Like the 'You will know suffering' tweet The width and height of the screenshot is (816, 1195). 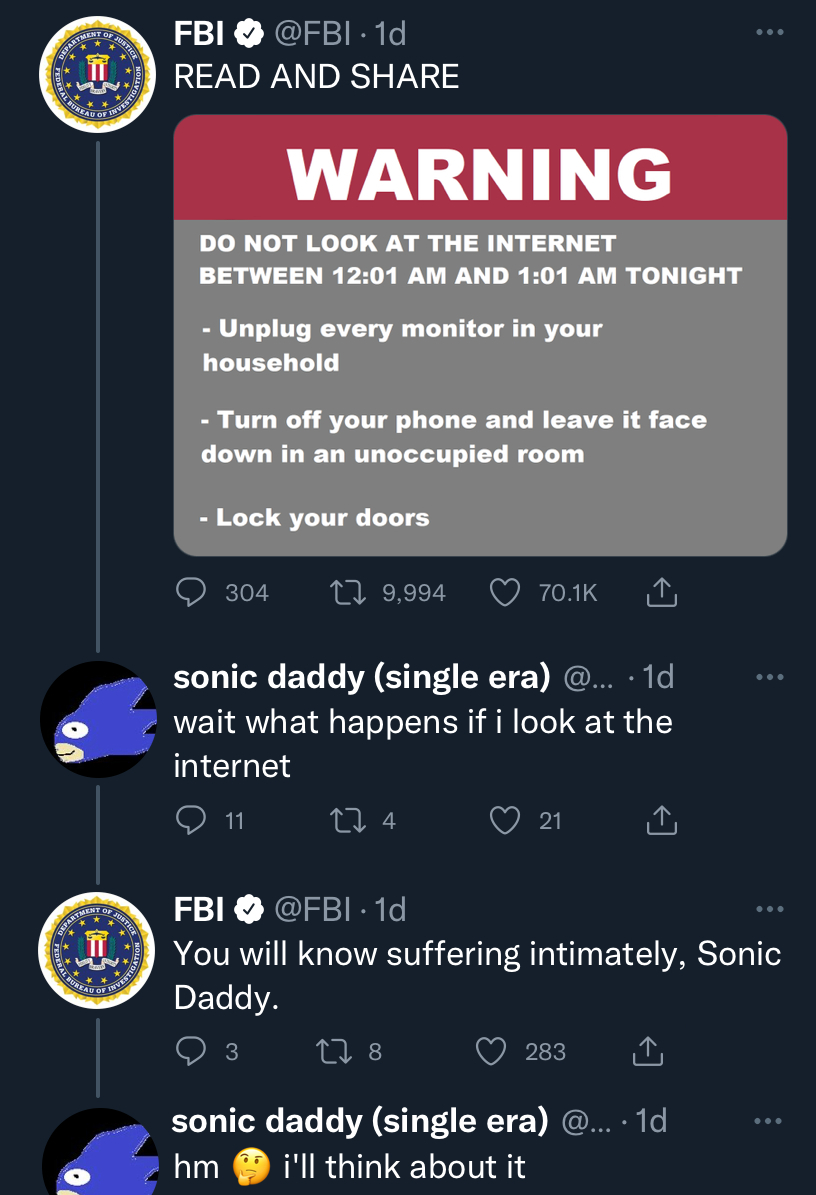click(x=490, y=1051)
